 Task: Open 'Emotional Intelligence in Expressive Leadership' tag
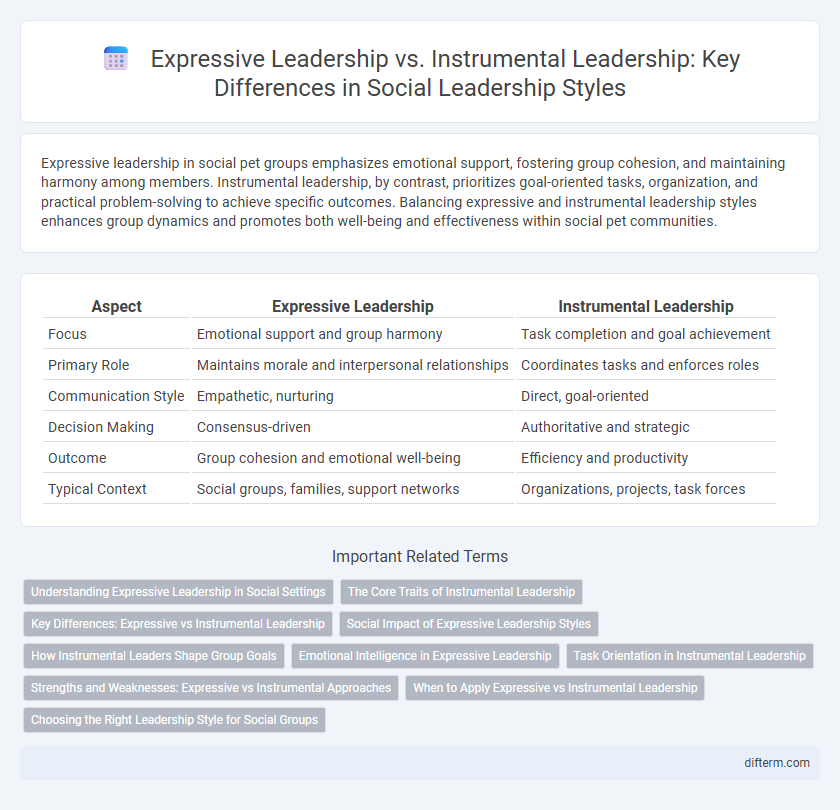(425, 656)
